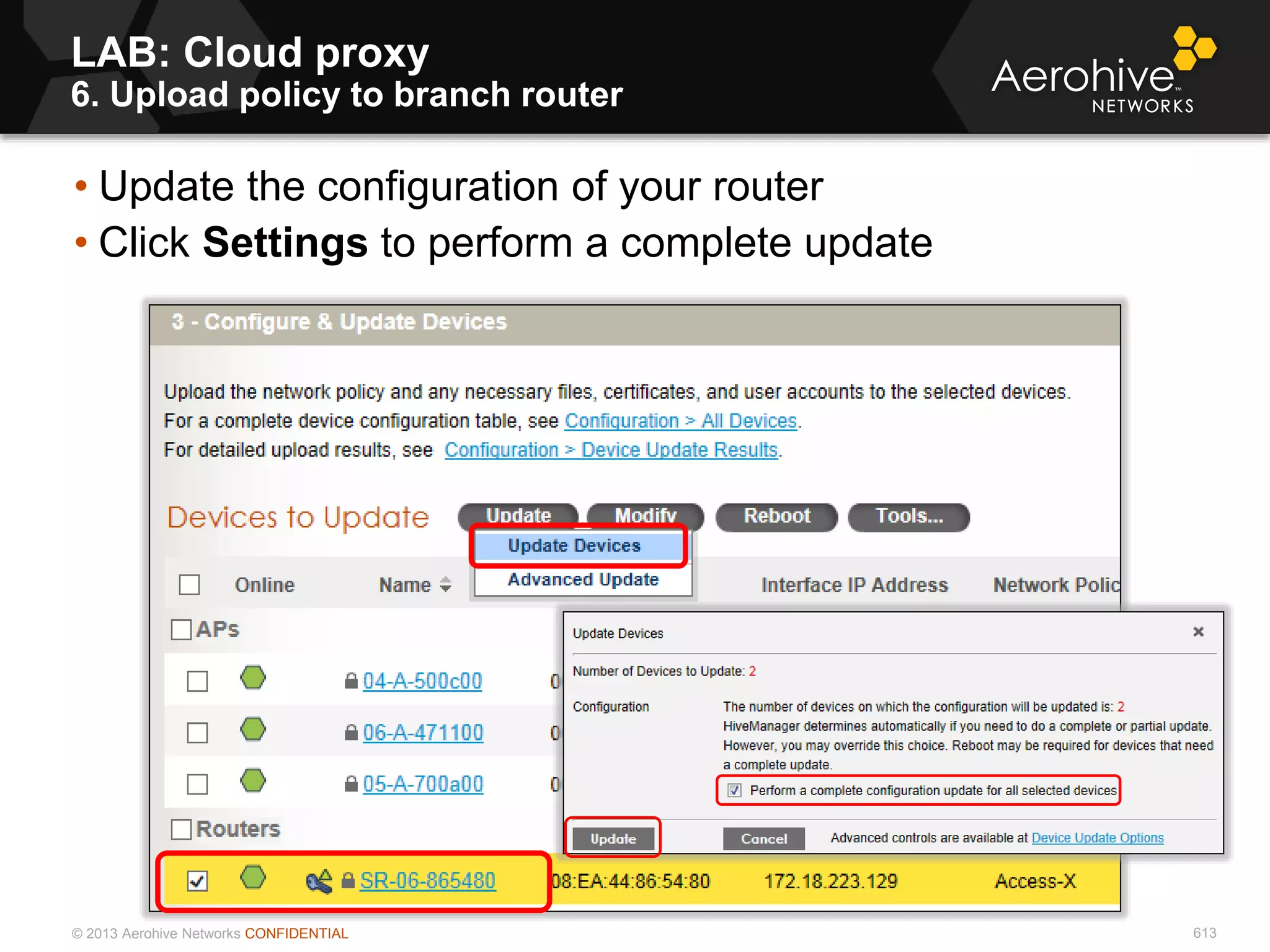Choose Advanced Update from the menu
This screenshot has width=1270, height=952.
pyautogui.click(x=583, y=580)
